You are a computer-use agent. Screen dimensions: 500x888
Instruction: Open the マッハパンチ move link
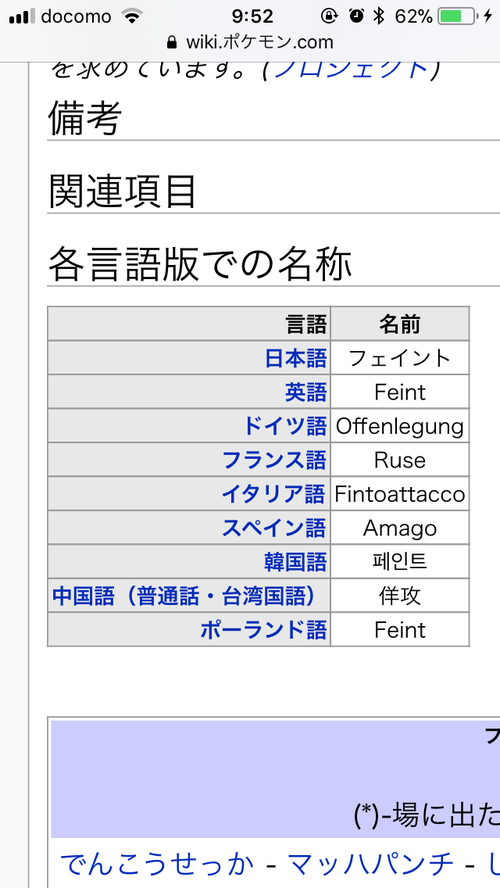[x=371, y=865]
